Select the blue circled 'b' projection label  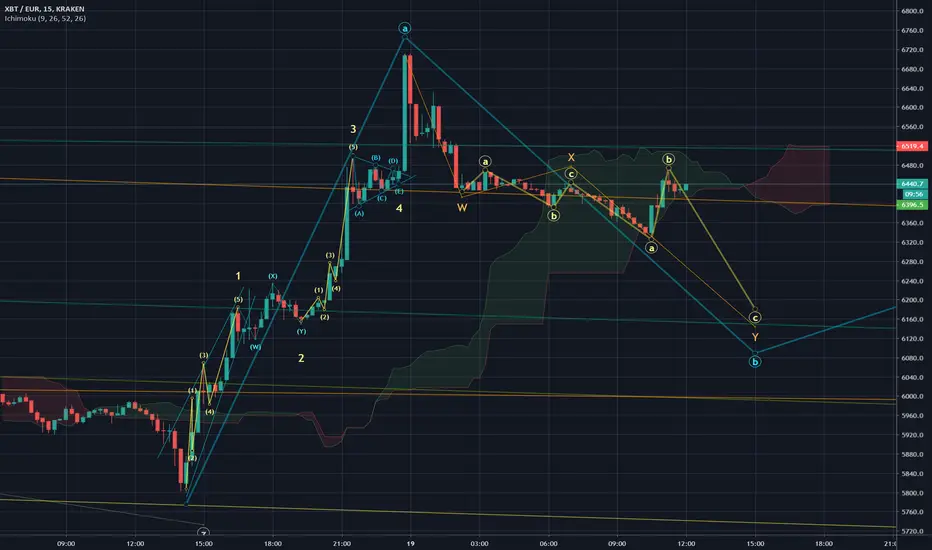pyautogui.click(x=755, y=362)
